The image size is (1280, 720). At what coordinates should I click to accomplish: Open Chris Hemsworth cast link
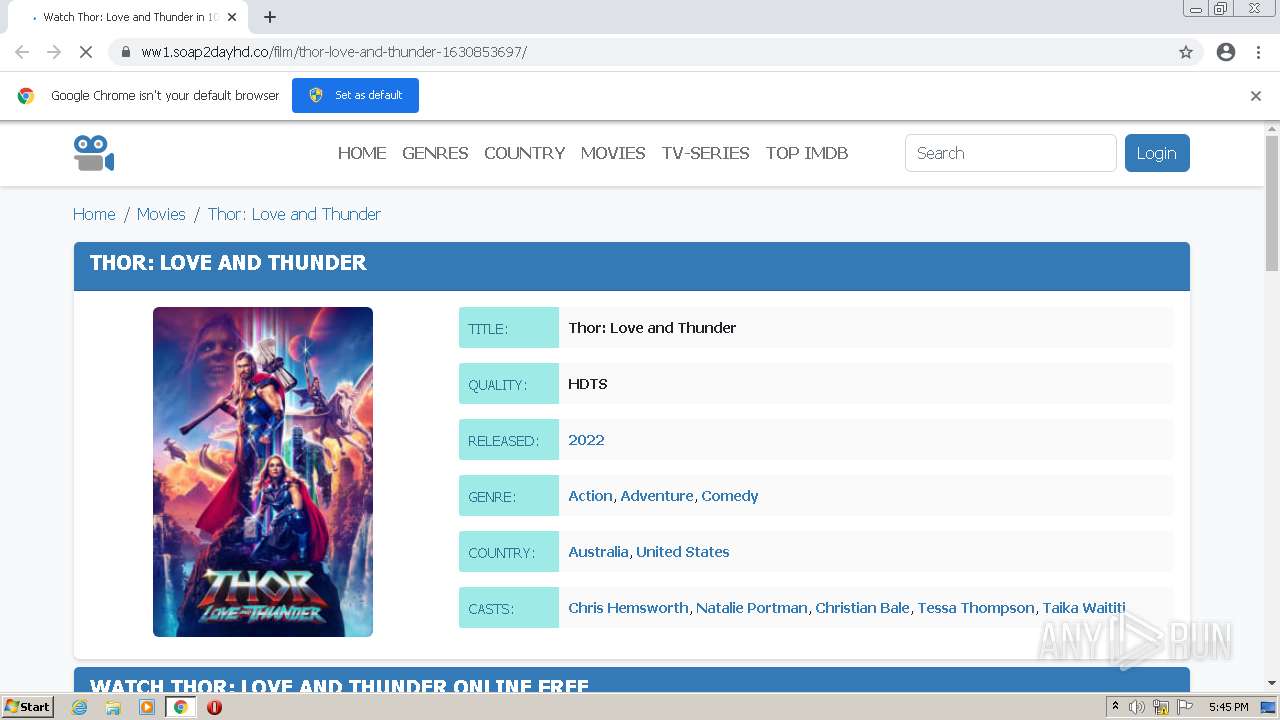(x=628, y=608)
